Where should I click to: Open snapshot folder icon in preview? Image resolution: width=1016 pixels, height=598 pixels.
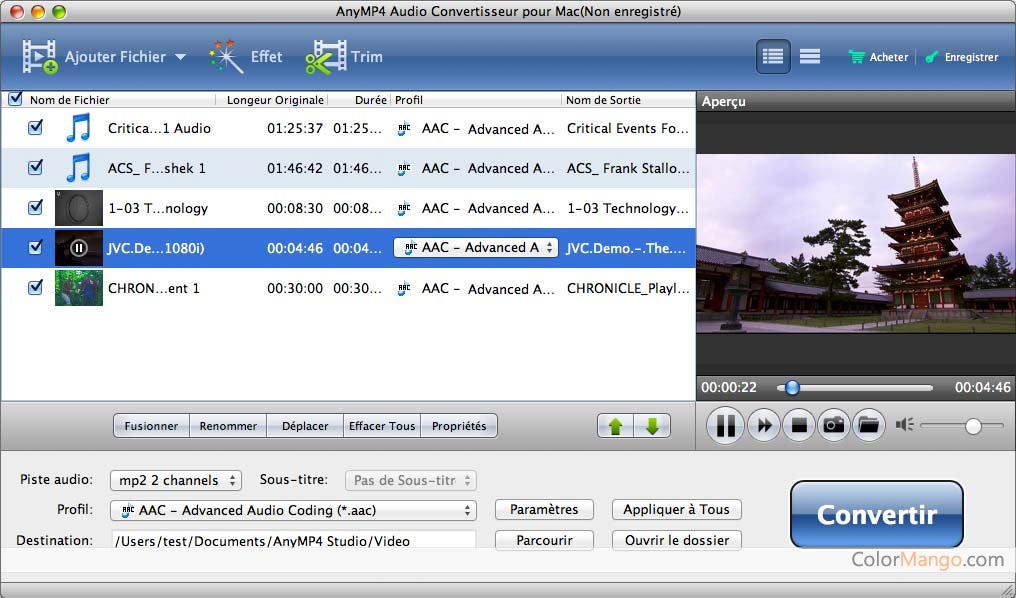pos(868,425)
